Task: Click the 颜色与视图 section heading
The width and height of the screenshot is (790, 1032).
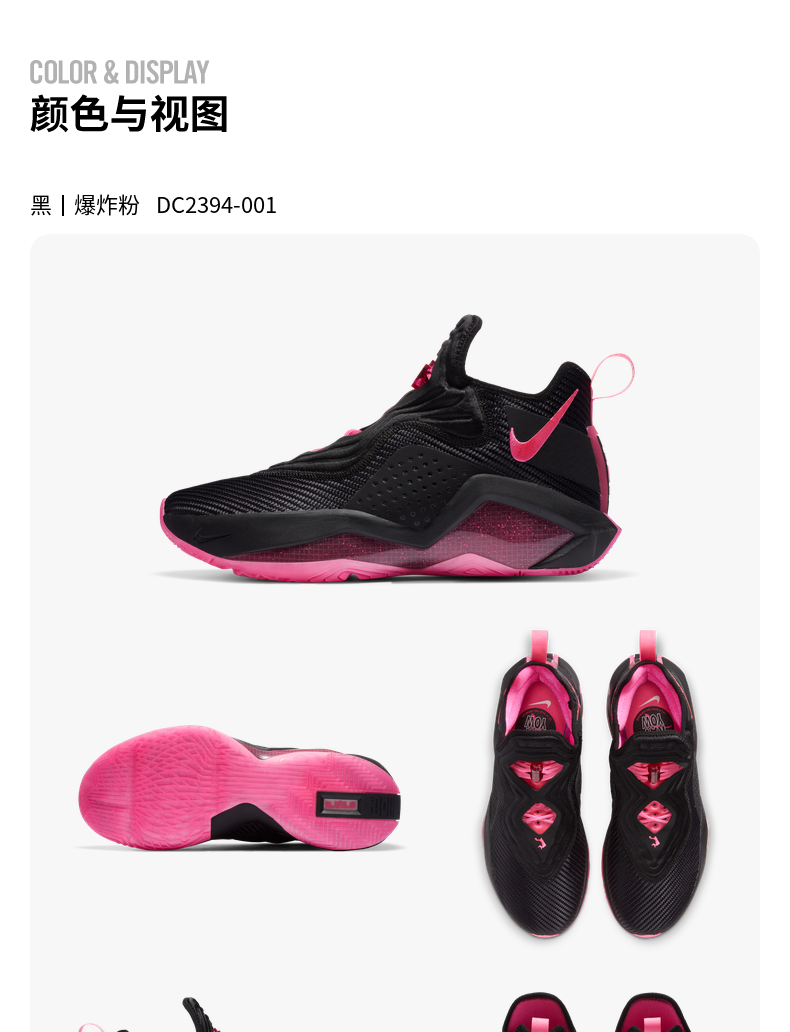Action: pyautogui.click(x=129, y=115)
